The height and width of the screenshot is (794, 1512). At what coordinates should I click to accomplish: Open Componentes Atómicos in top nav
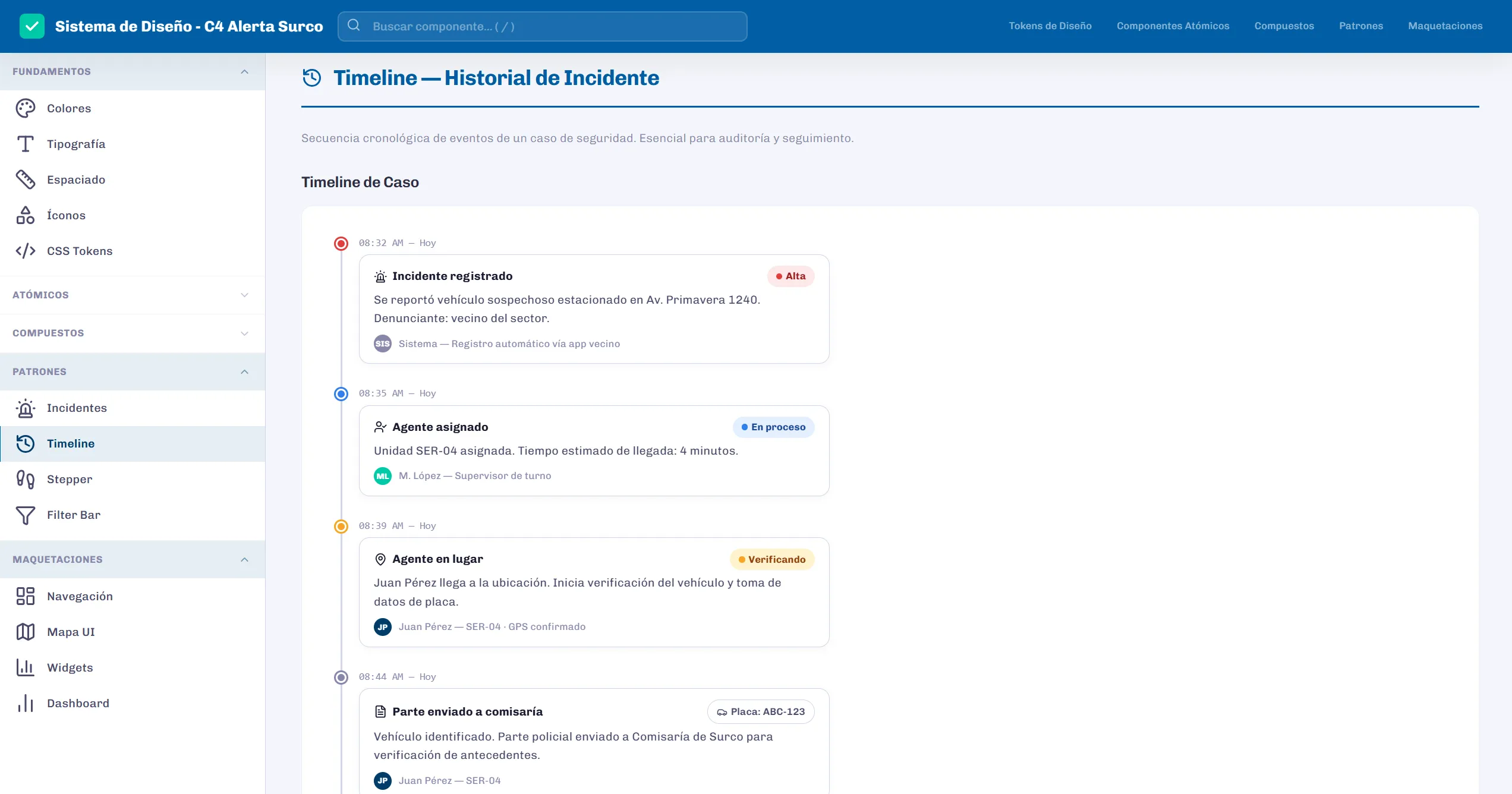click(x=1173, y=26)
